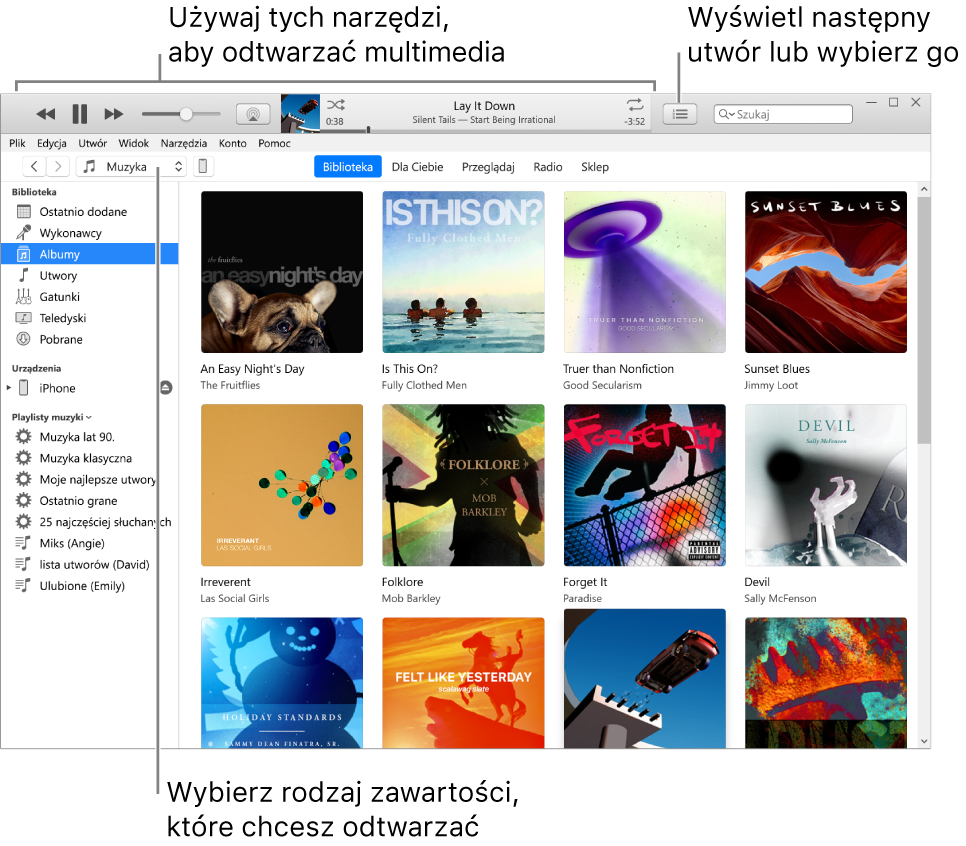Open 25 najczęściej słuchanych playlist
Screen dimensions: 966x846
point(89,522)
